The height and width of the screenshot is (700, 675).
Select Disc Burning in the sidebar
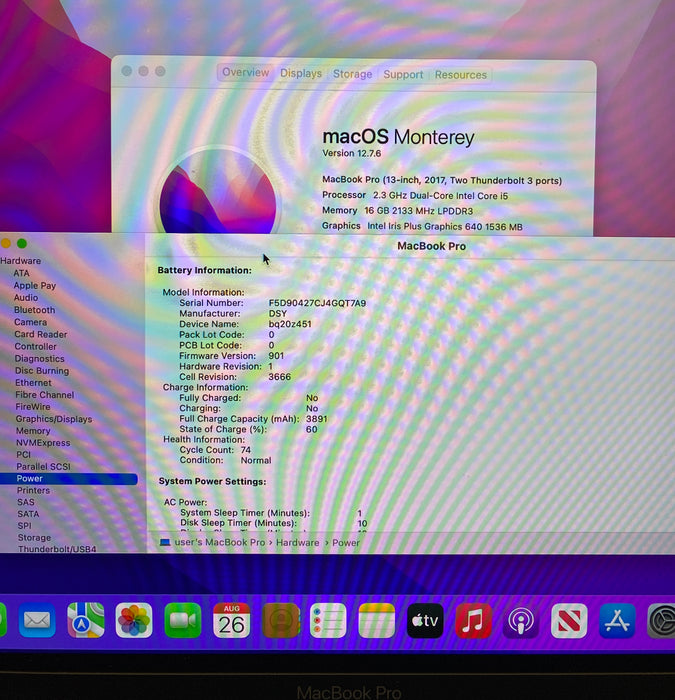42,371
